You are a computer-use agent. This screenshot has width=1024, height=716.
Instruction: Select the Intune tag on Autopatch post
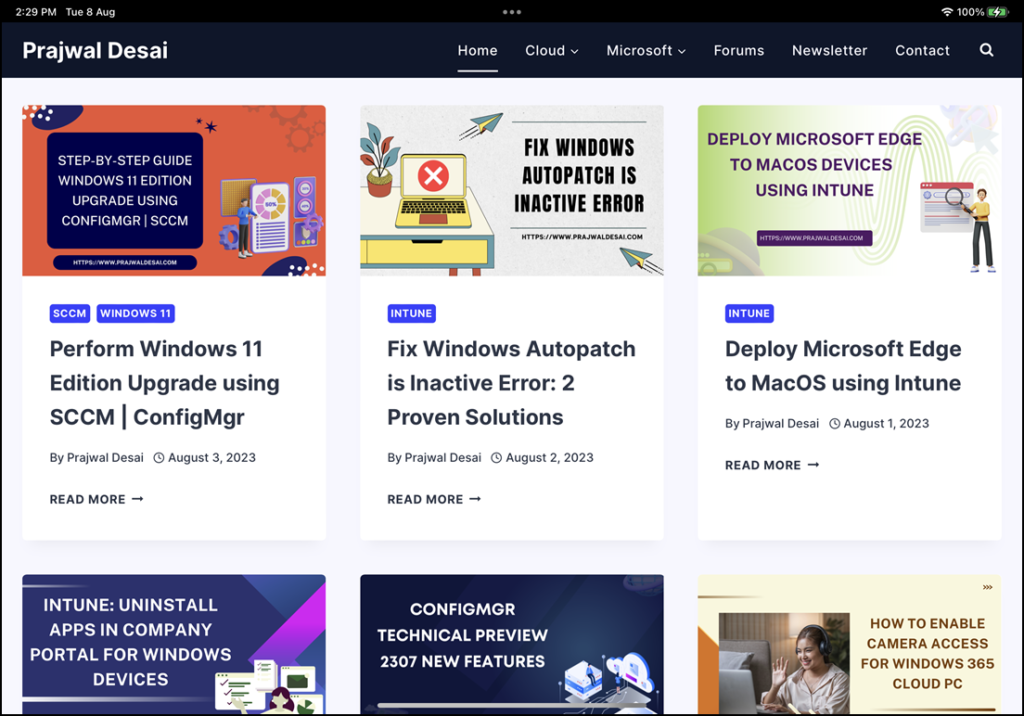point(411,314)
